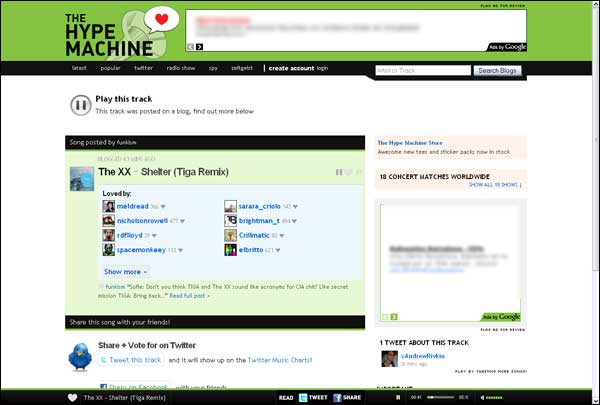
Task: Open the popular tab in the navigation
Action: (110, 68)
